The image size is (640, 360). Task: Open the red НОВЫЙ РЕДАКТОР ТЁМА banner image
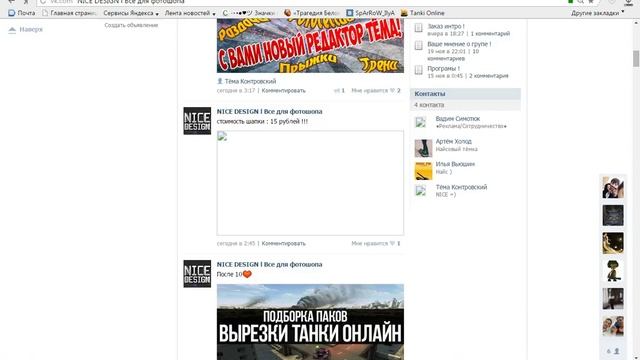pyautogui.click(x=310, y=46)
